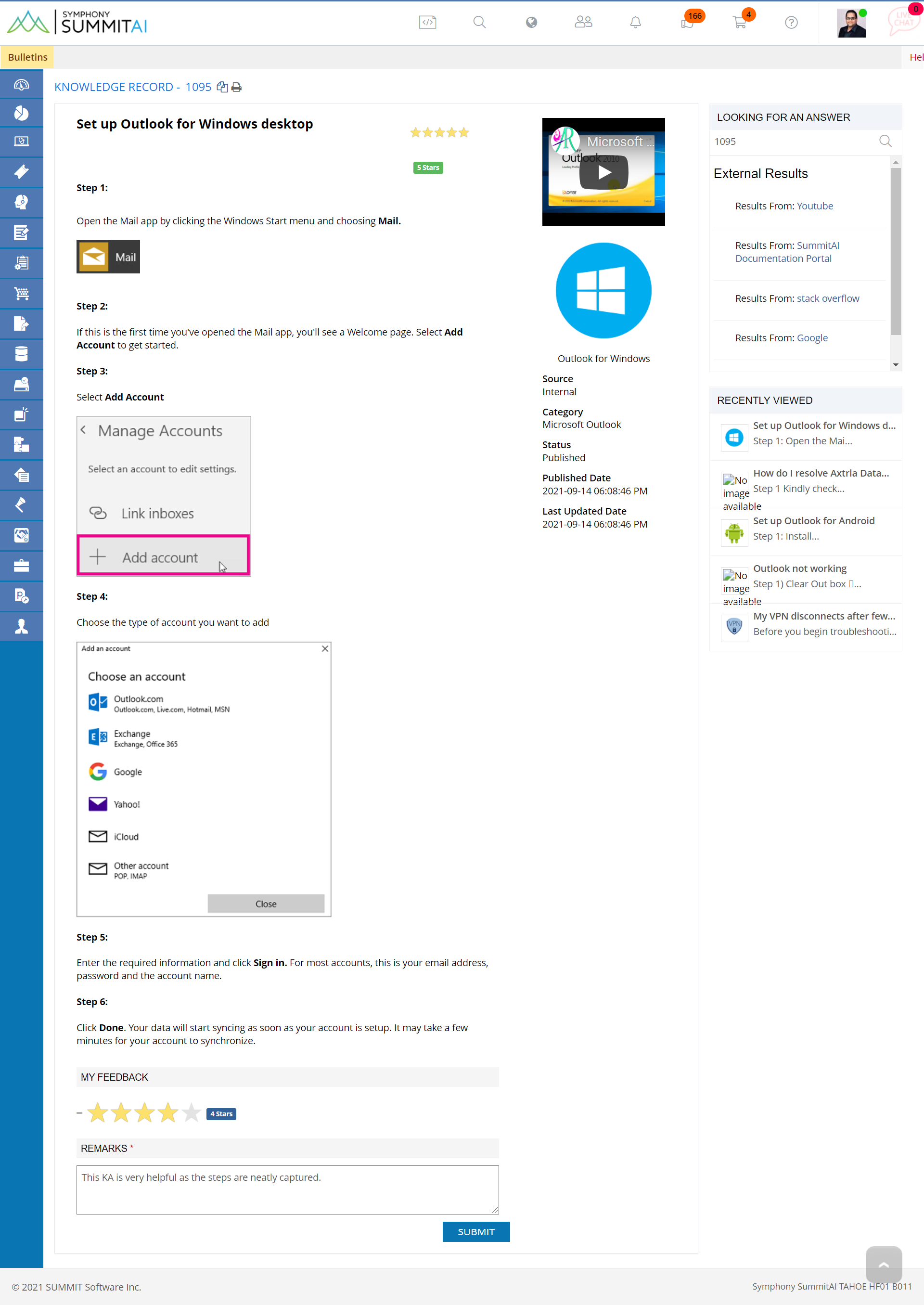Open the document stack arrow sidebar icon
924x1305 pixels.
[21, 475]
